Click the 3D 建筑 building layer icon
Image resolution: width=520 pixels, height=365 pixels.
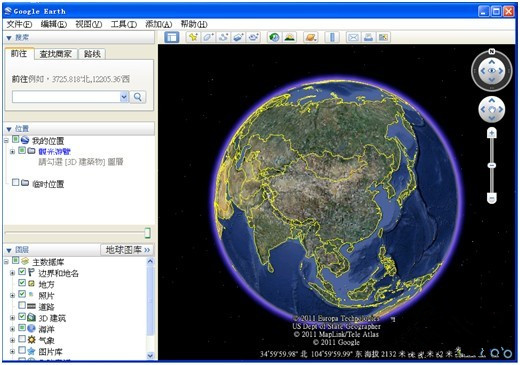(x=31, y=317)
